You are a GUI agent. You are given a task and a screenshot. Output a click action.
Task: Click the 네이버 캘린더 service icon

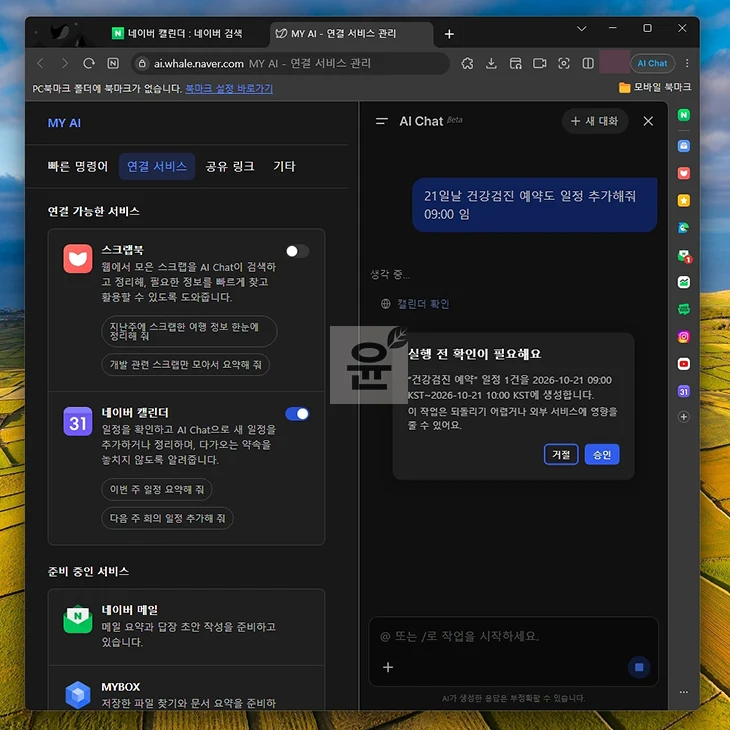tap(78, 421)
